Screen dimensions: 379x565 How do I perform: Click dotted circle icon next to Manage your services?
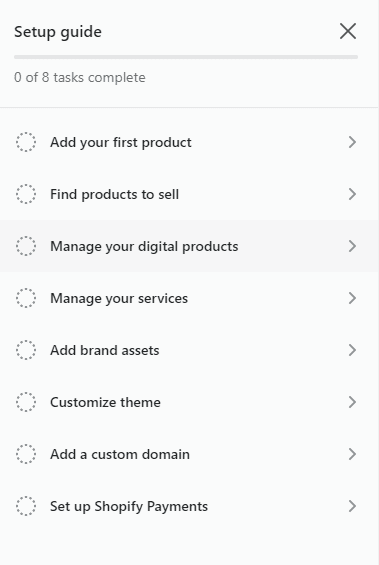click(26, 298)
